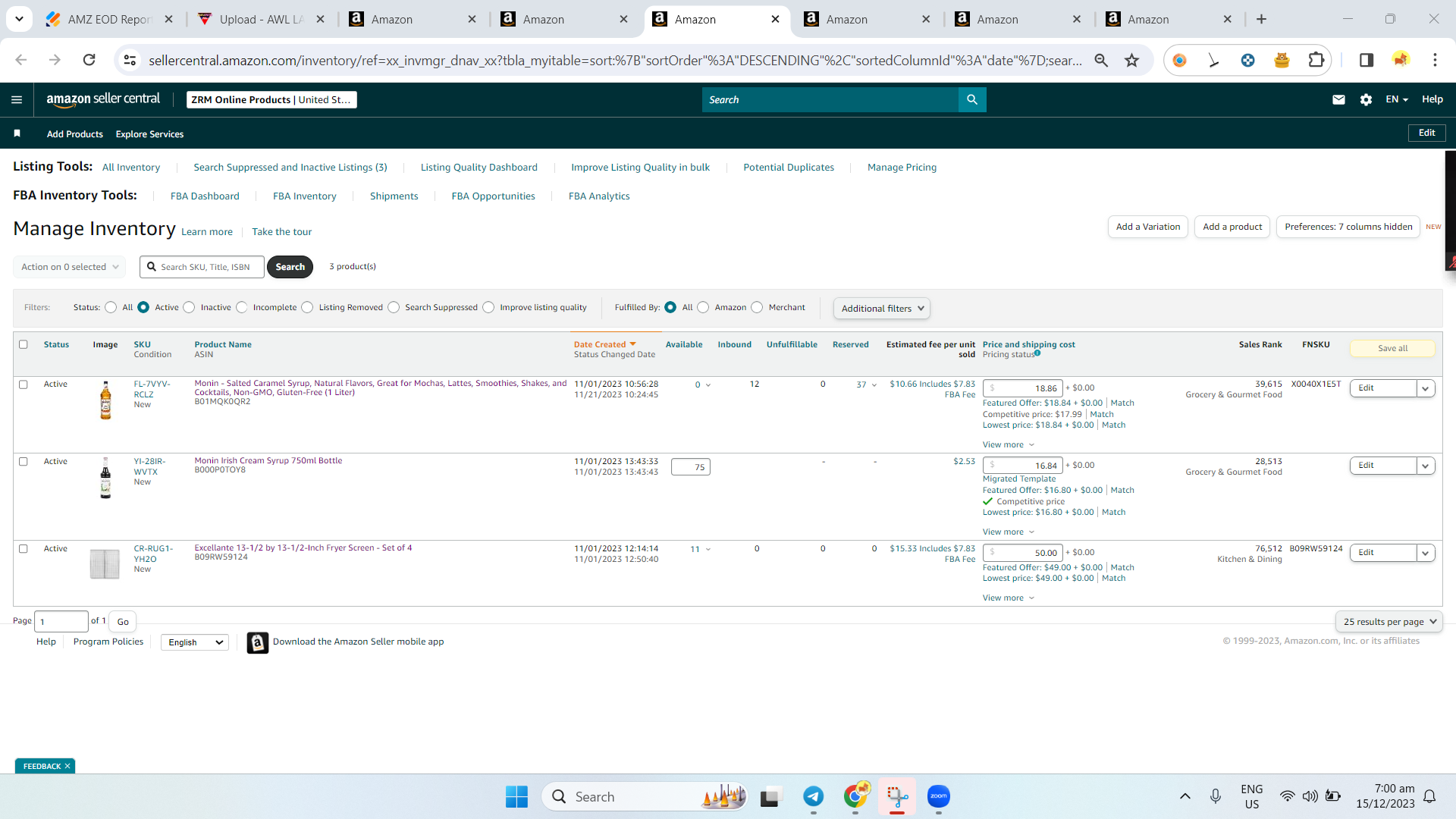Screen dimensions: 1456x819
Task: Click the search magnifier button in header
Action: point(972,99)
